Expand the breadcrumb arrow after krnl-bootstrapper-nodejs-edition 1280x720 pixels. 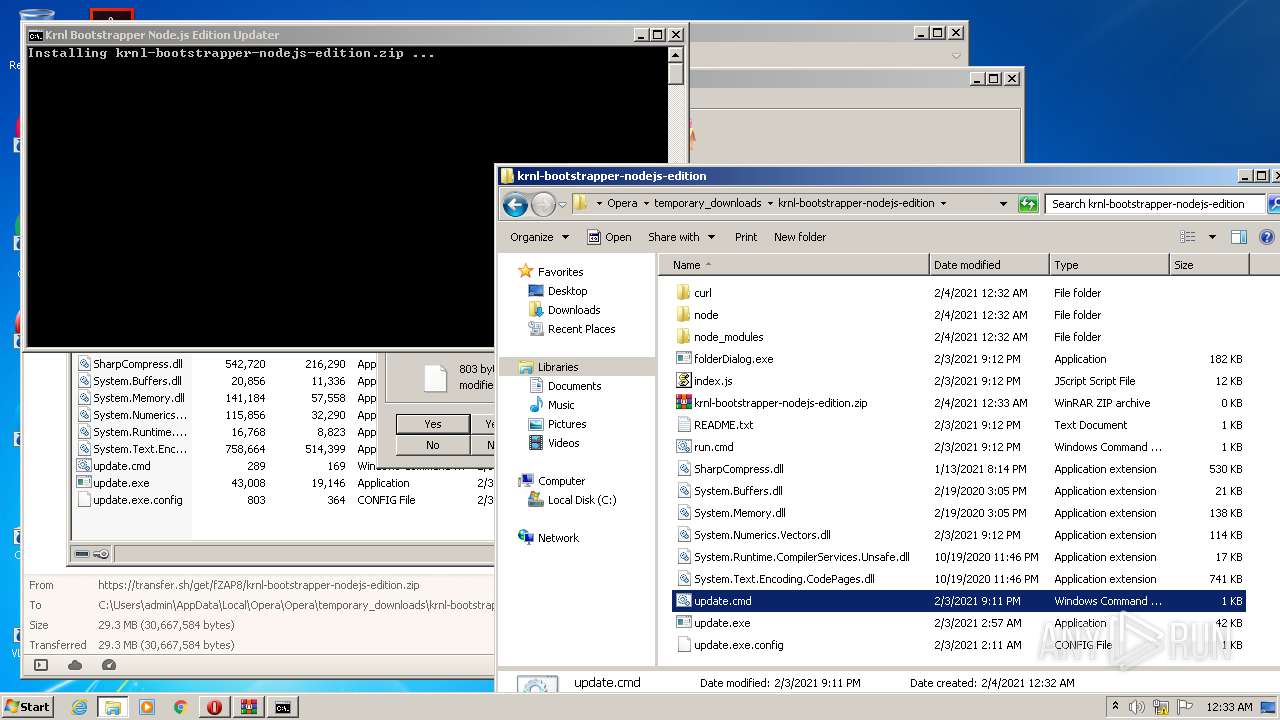(942, 203)
